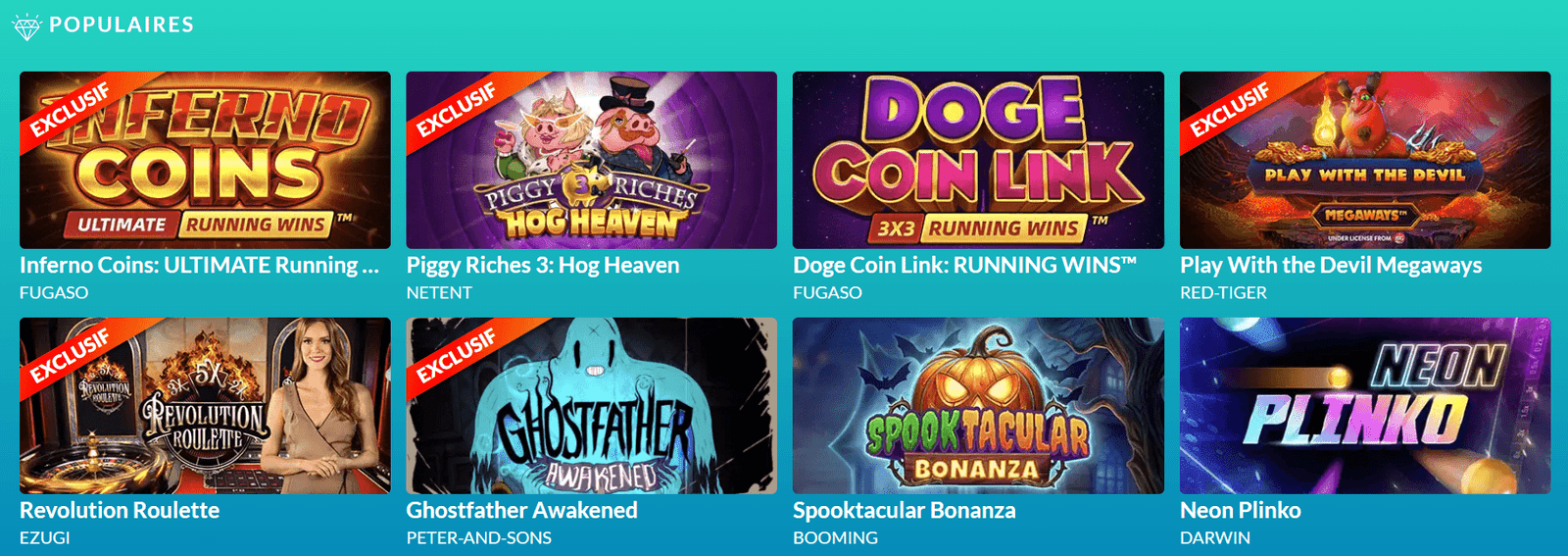Open the Doge Coin Link: RUNNING WINS title

click(x=964, y=266)
